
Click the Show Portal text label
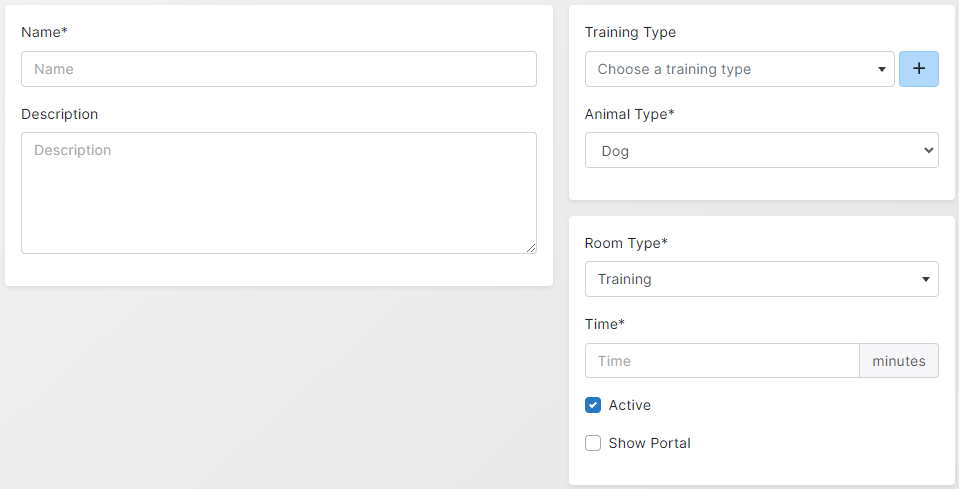point(649,443)
